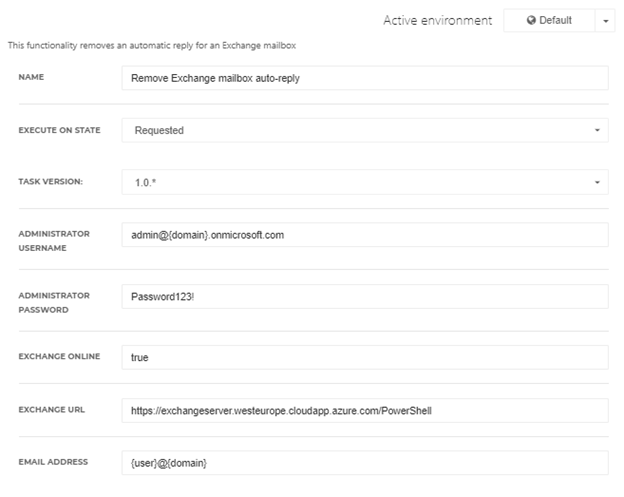Expand the caret next to Default environment
The image size is (624, 497).
tap(606, 21)
